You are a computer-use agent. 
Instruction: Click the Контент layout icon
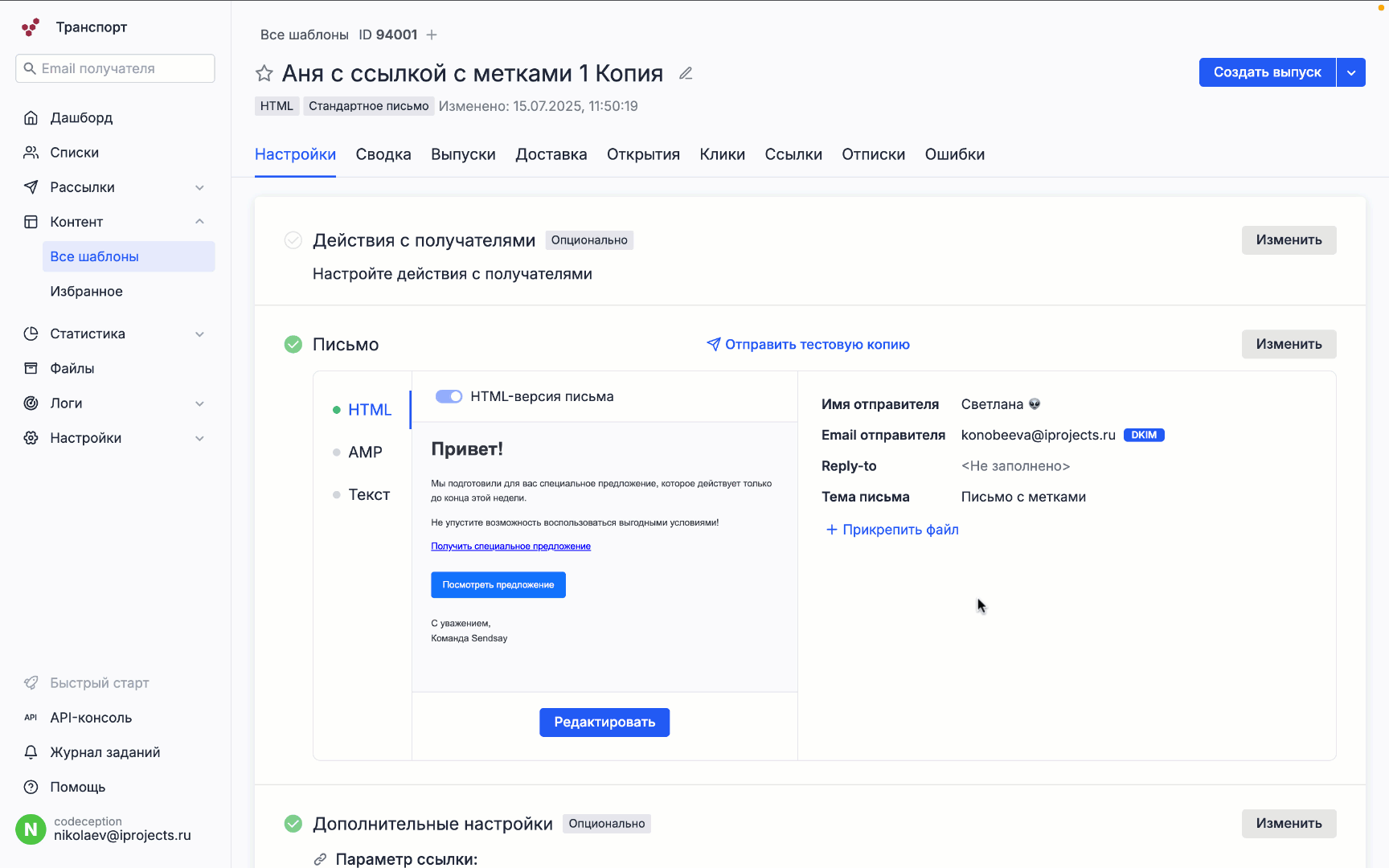31,222
